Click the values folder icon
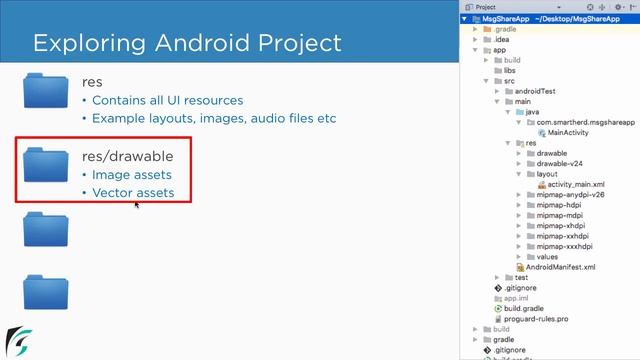Image resolution: width=640 pixels, height=360 pixels. (531, 257)
